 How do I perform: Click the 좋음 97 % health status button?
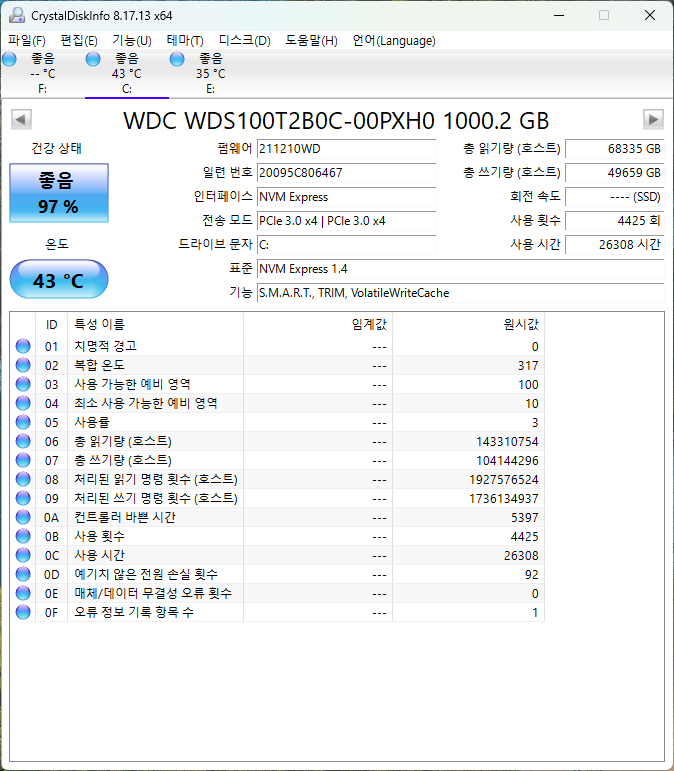[59, 193]
